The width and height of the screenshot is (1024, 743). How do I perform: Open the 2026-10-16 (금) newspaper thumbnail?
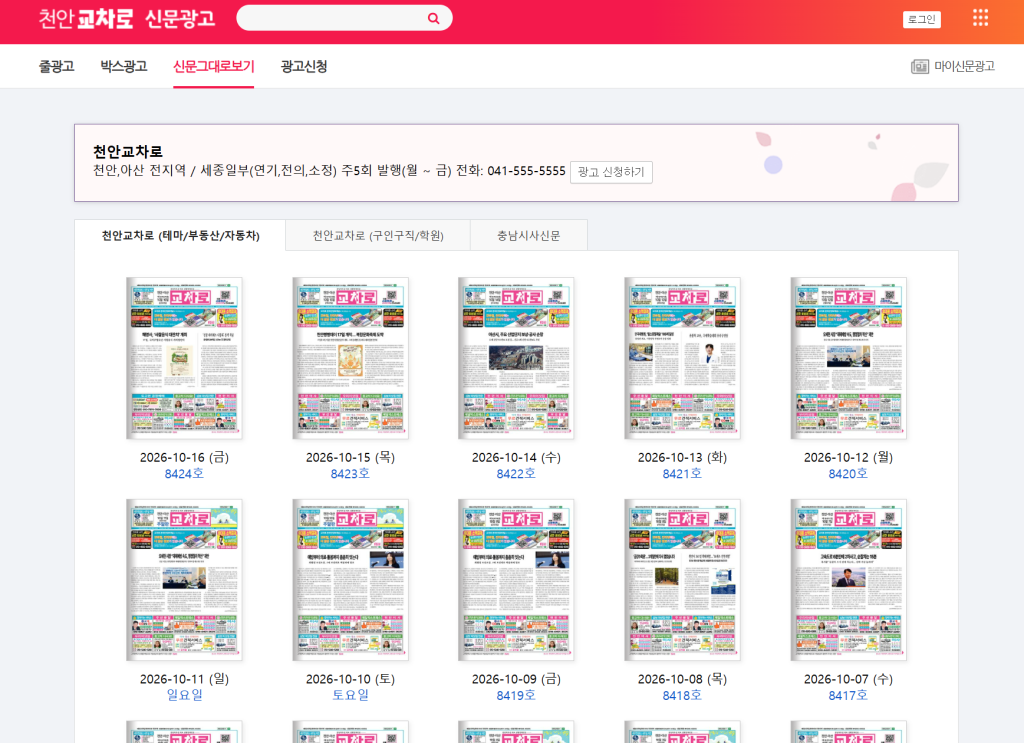pyautogui.click(x=184, y=358)
